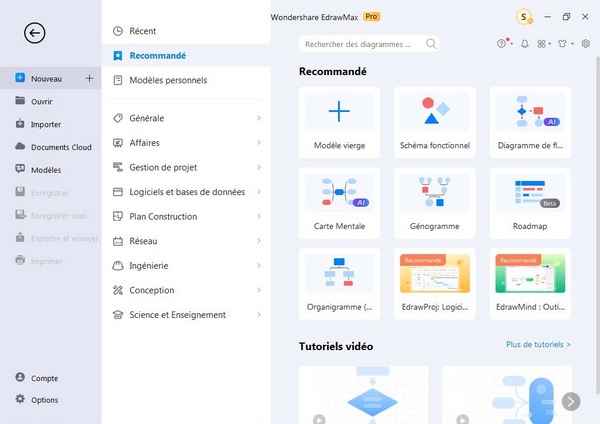
Task: Expand the Conception category chevron
Action: (259, 290)
